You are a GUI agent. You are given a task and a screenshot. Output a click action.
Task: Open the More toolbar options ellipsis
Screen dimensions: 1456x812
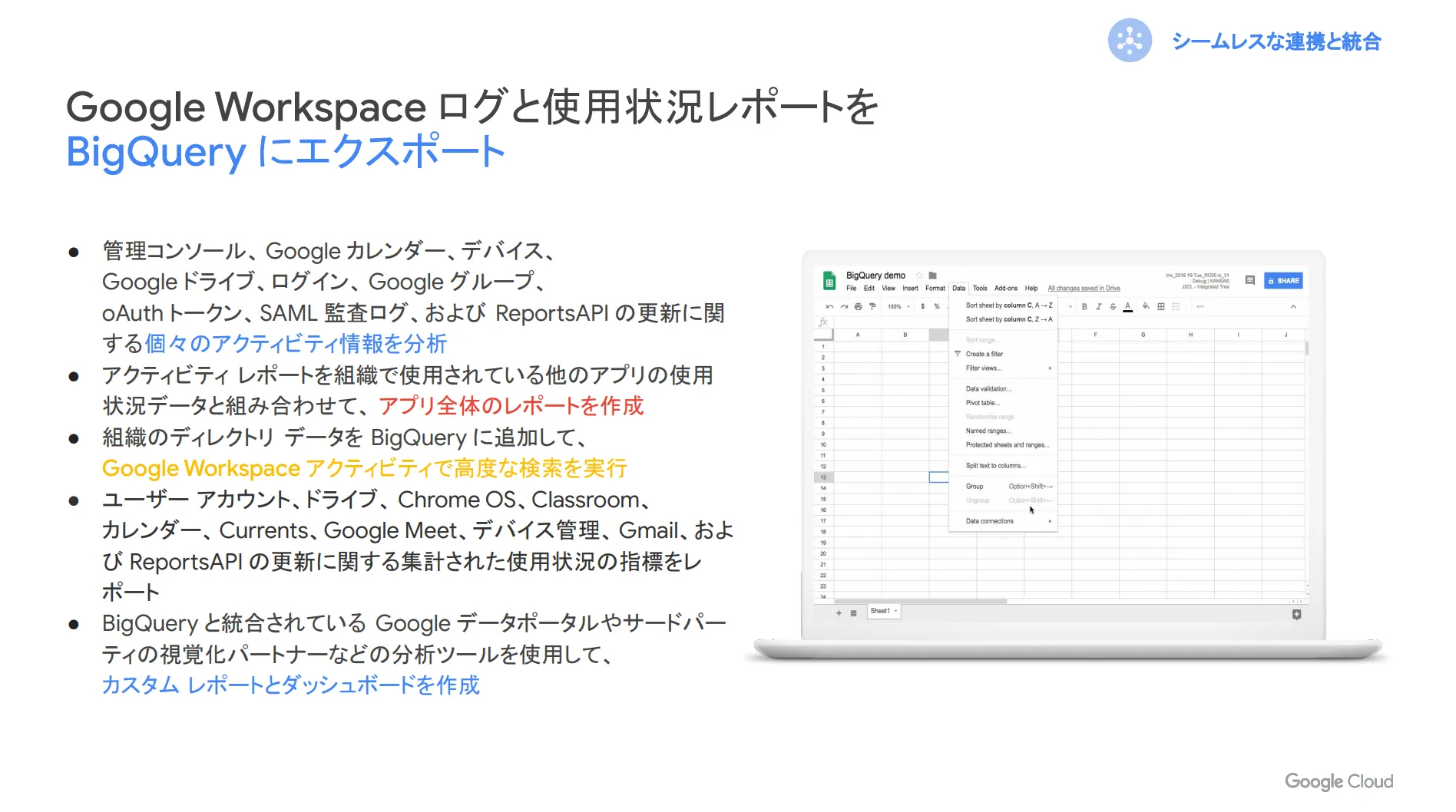tap(1200, 306)
